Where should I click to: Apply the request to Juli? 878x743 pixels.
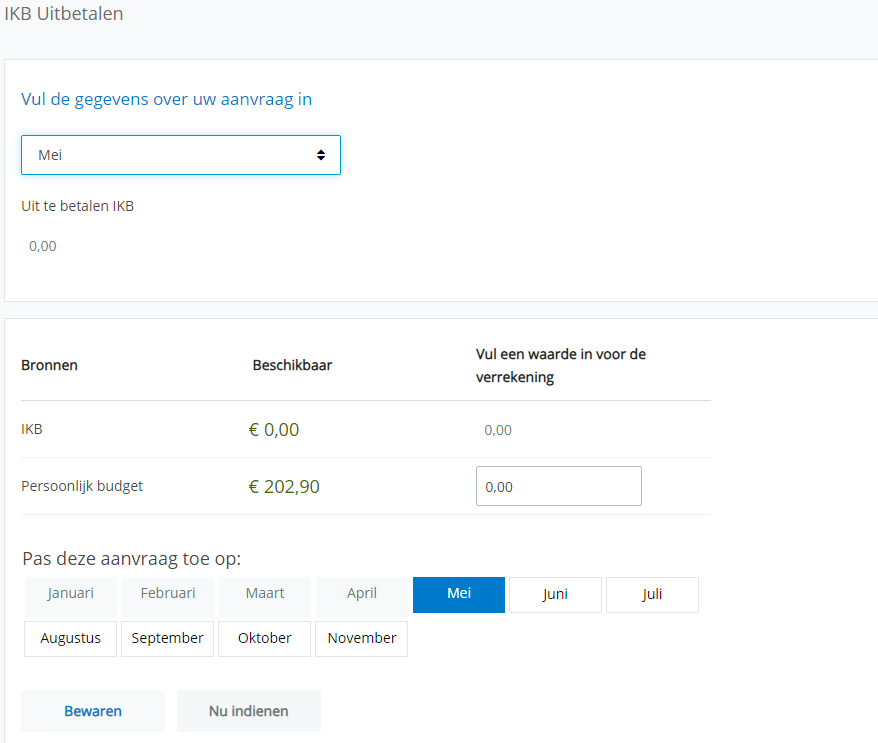click(652, 595)
